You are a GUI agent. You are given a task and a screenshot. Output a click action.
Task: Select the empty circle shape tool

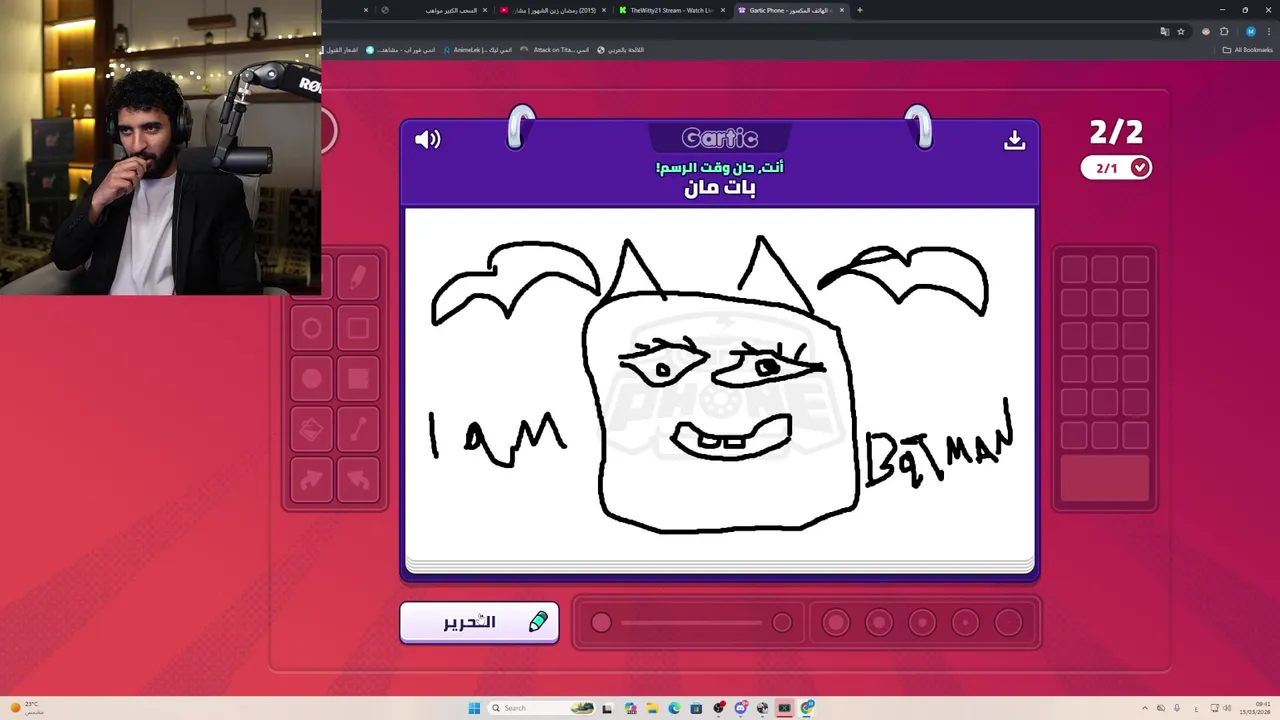[x=312, y=329]
